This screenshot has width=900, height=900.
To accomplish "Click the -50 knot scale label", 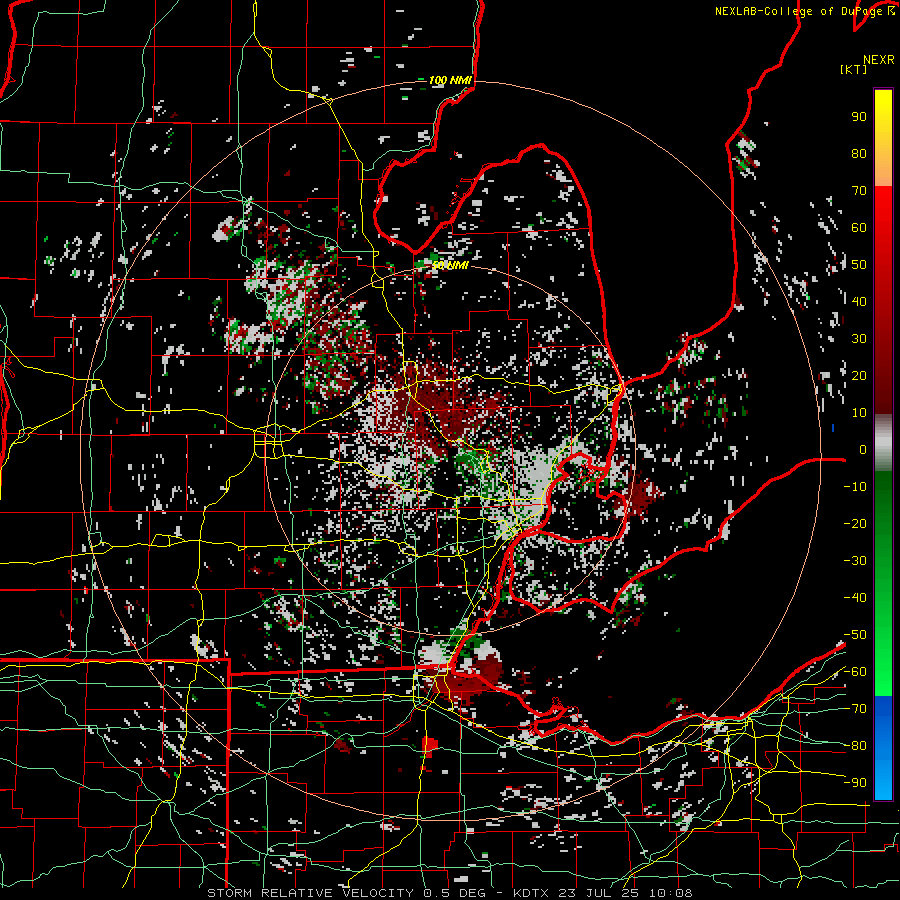I will pos(855,635).
